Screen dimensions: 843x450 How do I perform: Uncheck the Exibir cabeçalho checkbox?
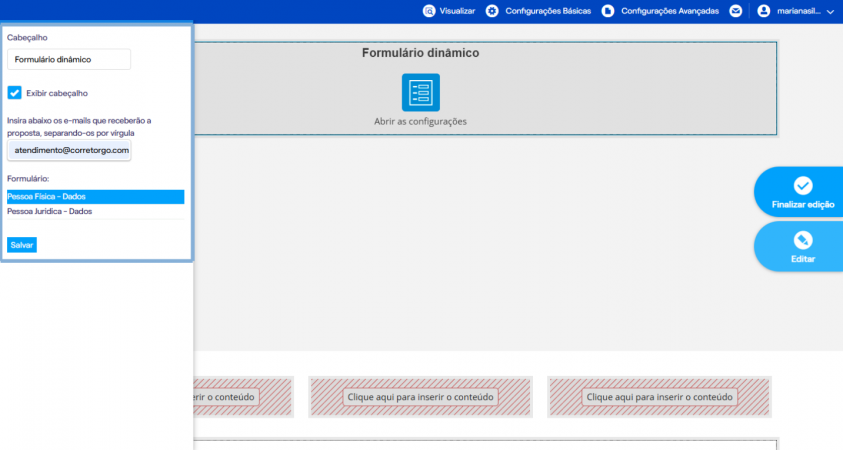15,92
